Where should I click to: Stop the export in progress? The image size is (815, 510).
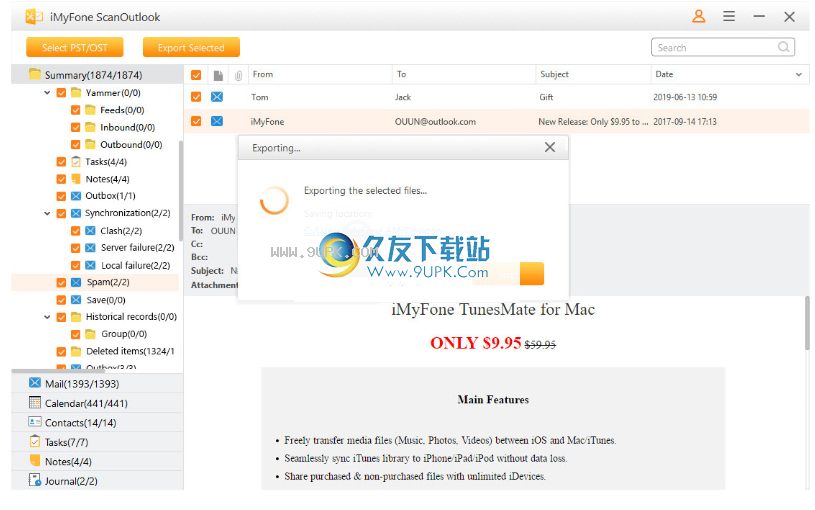[x=508, y=274]
